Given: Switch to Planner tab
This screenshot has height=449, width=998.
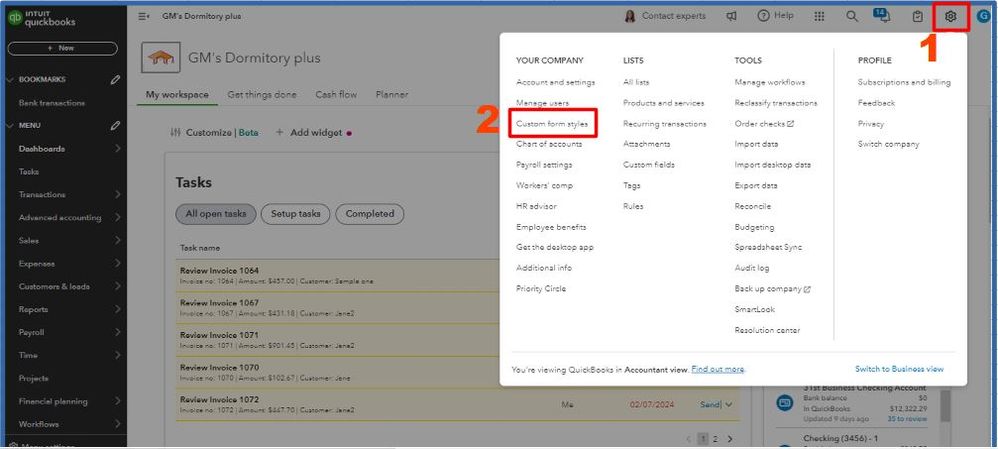Looking at the screenshot, I should pos(391,94).
